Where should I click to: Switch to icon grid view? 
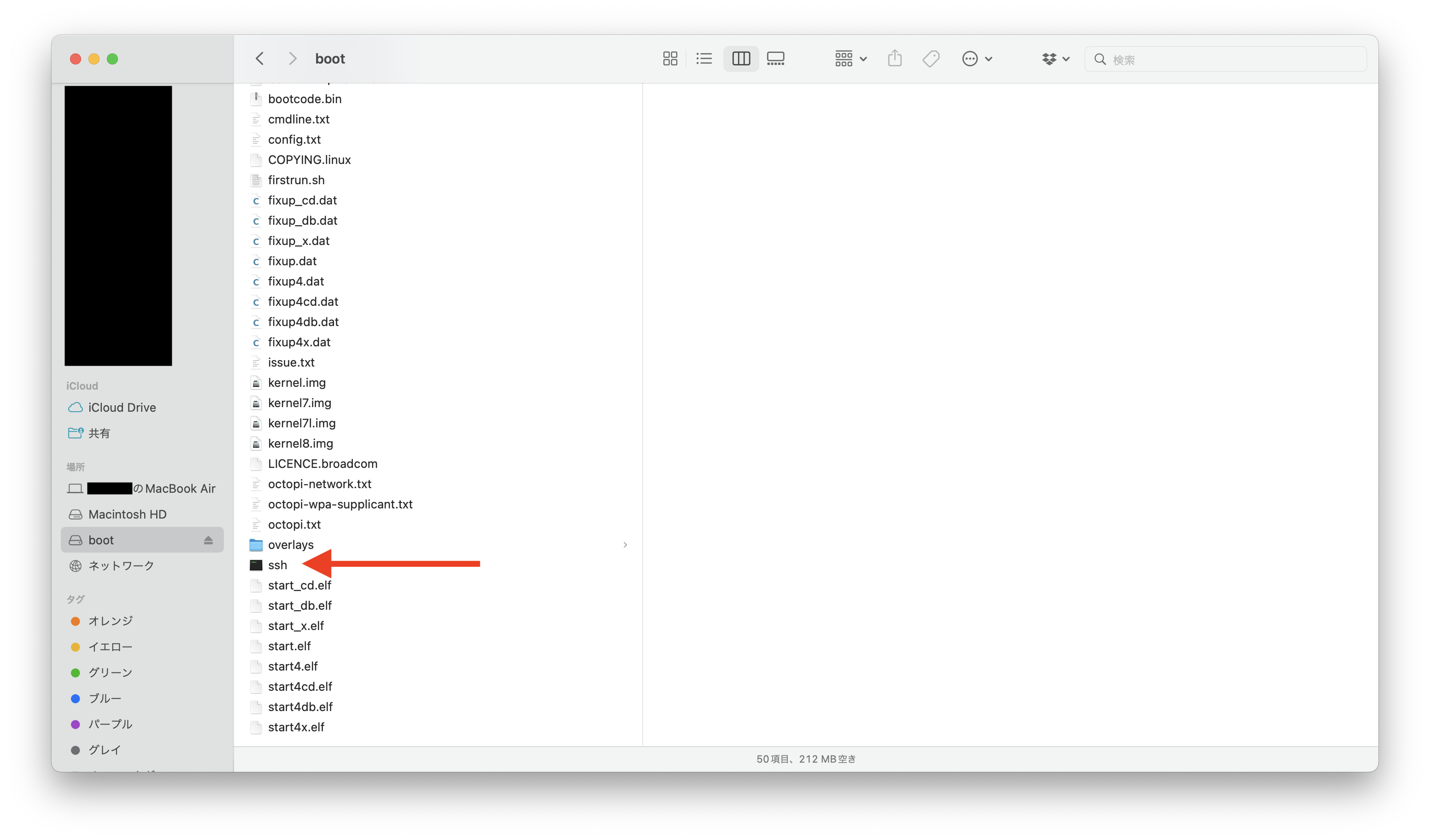(x=670, y=58)
